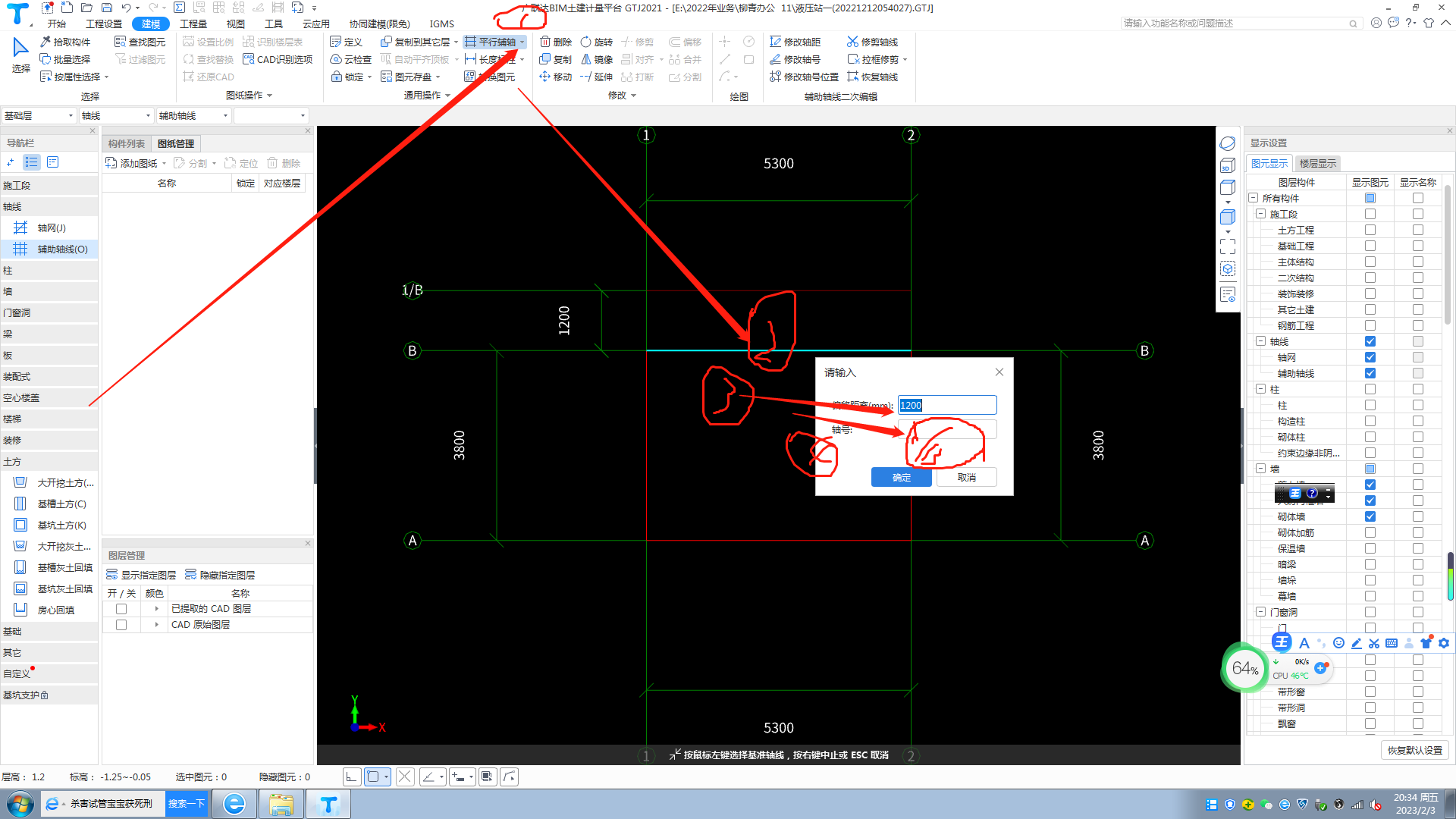Click 隐藏指定图层 hide layer tool
Viewport: 1456px width, 819px height.
[220, 575]
